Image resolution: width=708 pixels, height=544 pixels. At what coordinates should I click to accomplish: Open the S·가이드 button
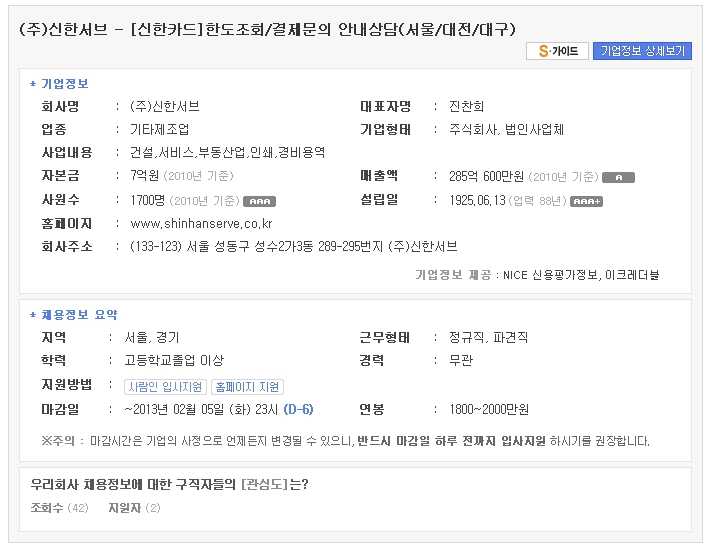pyautogui.click(x=557, y=51)
